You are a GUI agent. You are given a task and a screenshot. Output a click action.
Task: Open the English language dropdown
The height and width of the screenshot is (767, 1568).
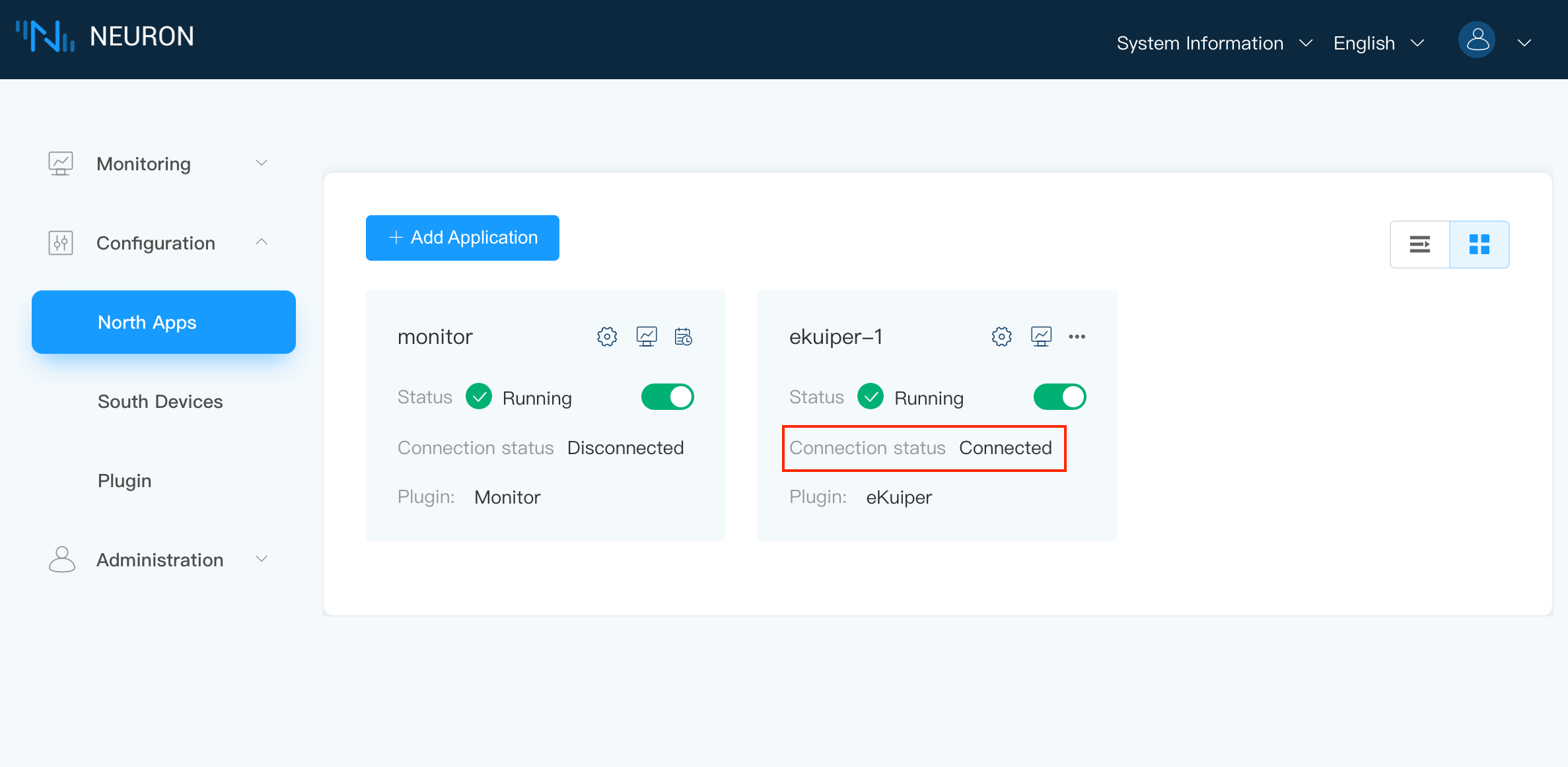[1378, 44]
